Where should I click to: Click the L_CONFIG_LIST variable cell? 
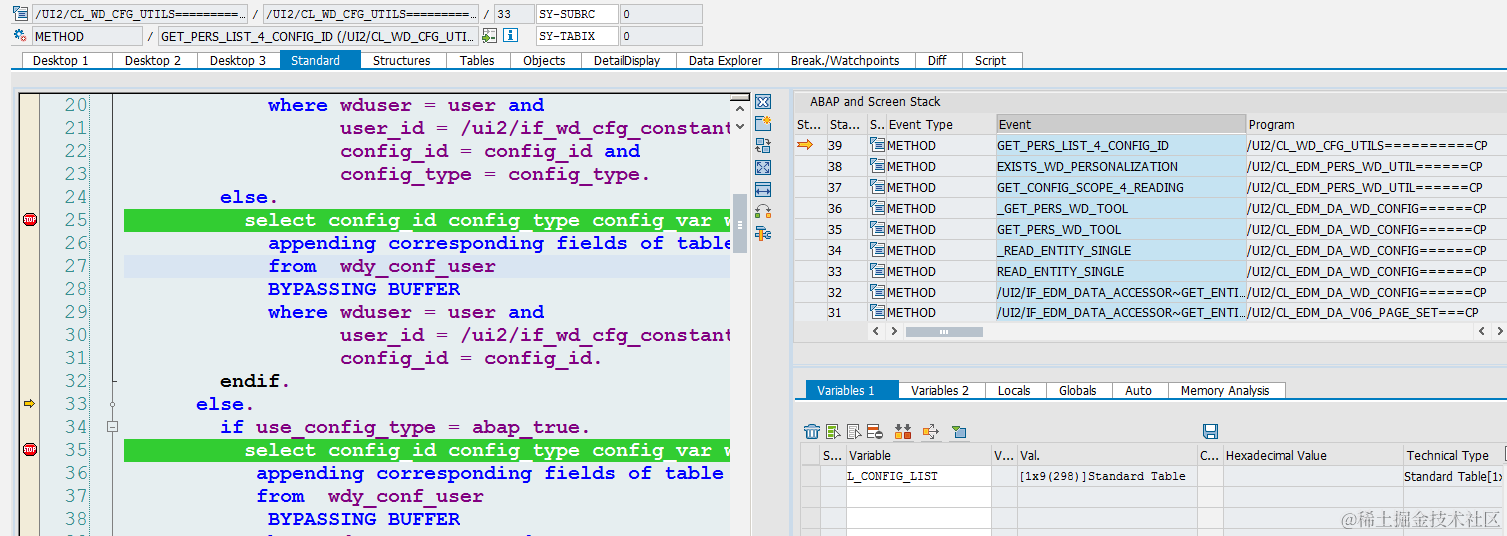click(x=918, y=476)
